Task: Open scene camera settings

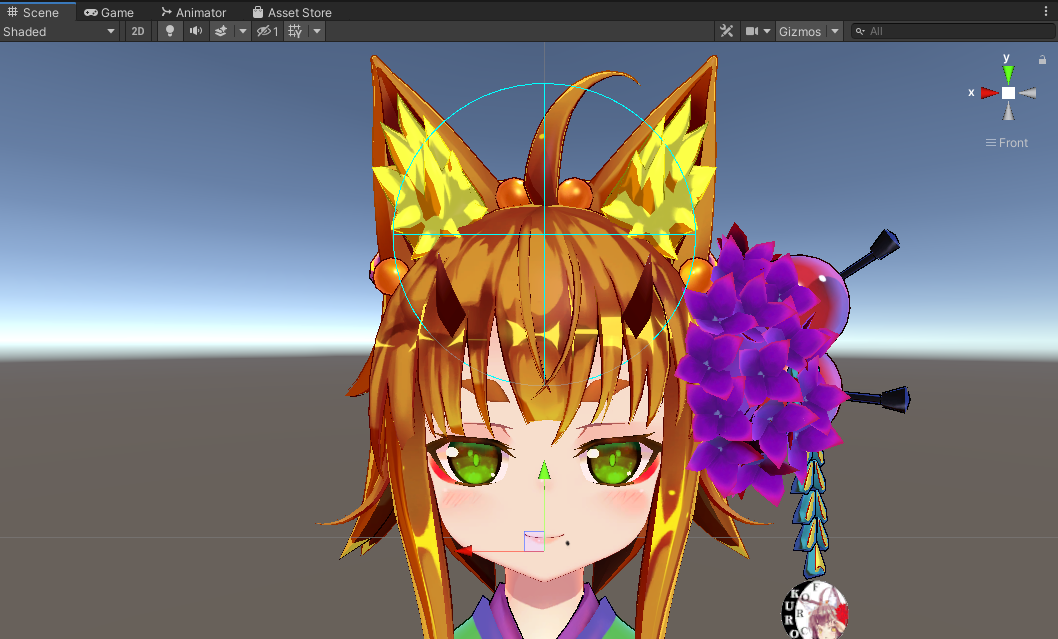Action: pos(758,31)
